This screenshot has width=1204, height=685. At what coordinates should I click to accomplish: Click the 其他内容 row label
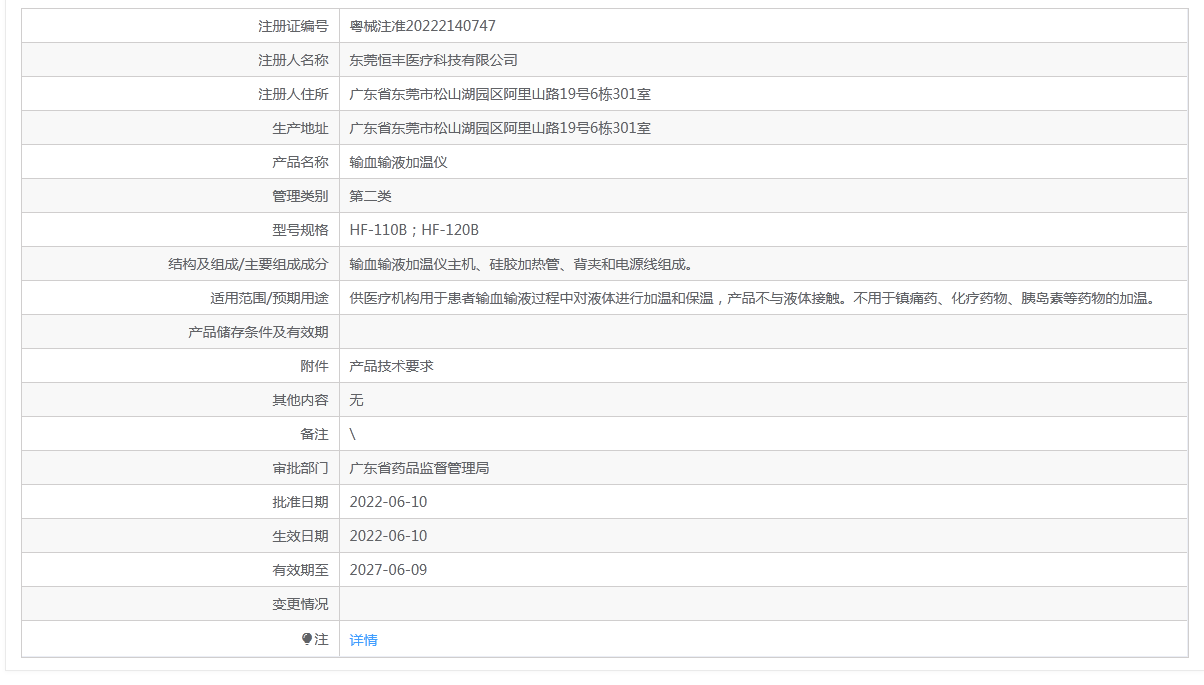(300, 400)
